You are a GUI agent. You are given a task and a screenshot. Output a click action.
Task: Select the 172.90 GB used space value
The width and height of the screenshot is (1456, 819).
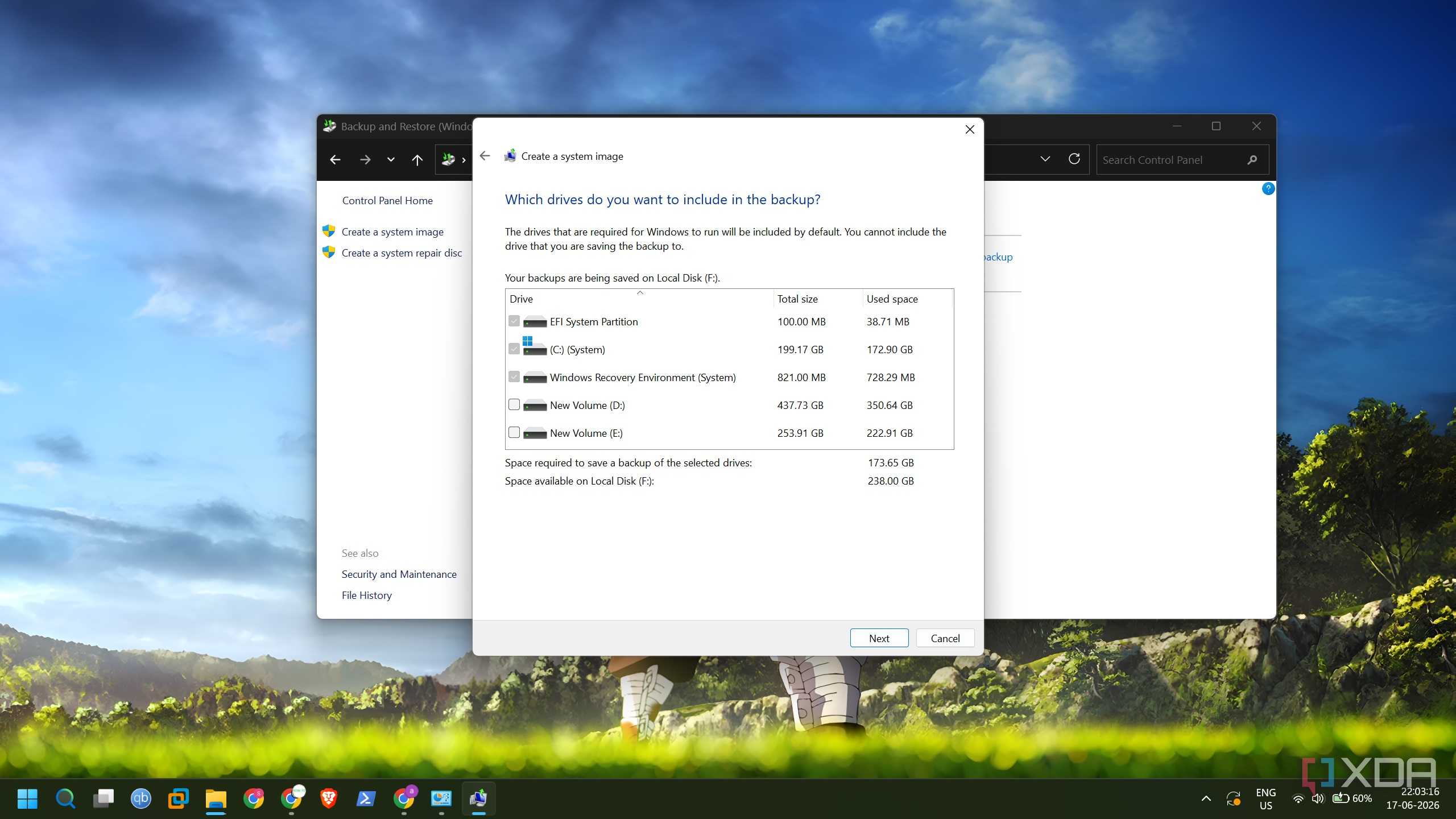click(890, 349)
